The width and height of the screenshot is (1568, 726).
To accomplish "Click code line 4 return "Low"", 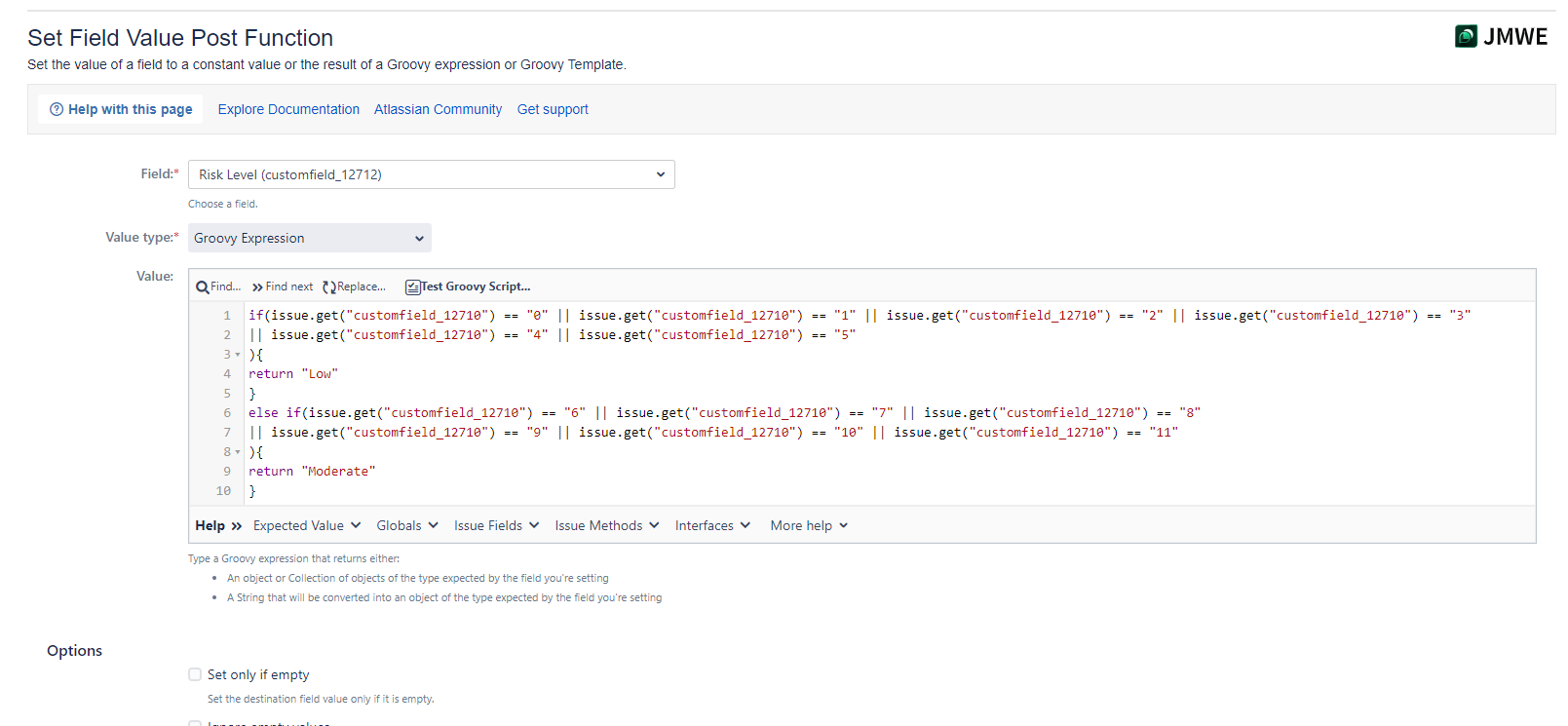I will coord(293,374).
